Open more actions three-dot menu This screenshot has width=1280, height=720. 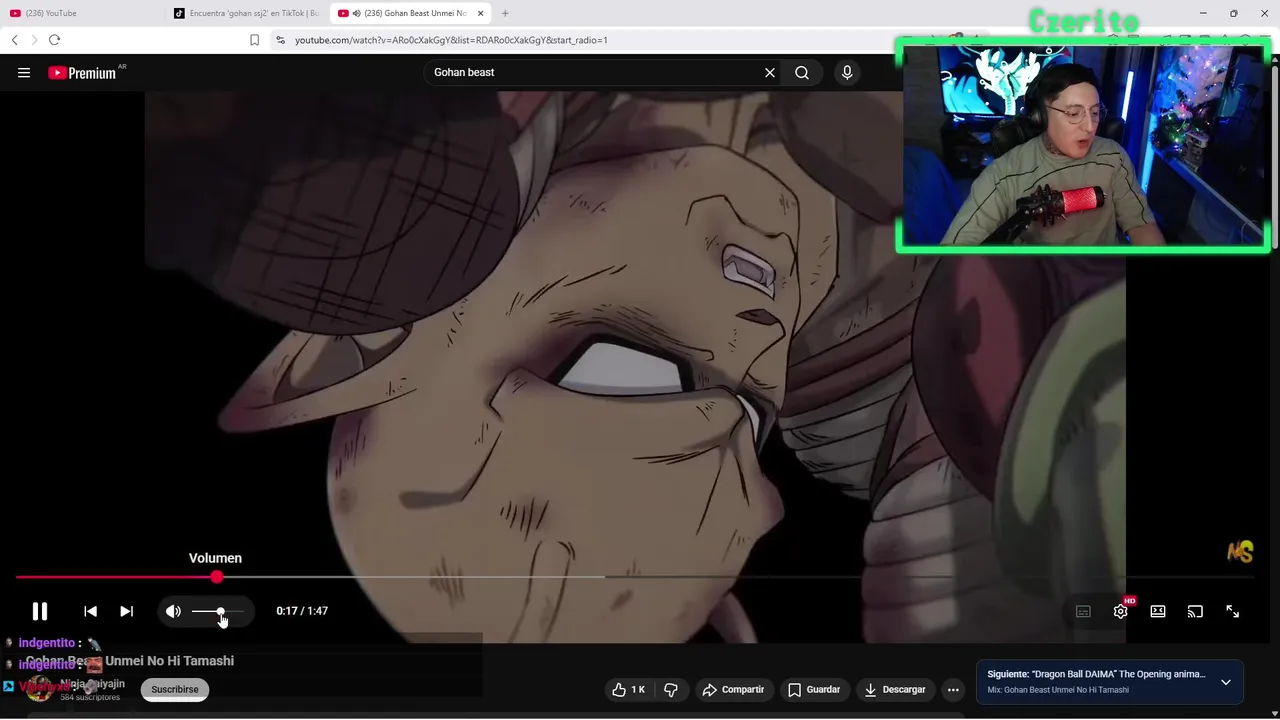click(x=953, y=690)
